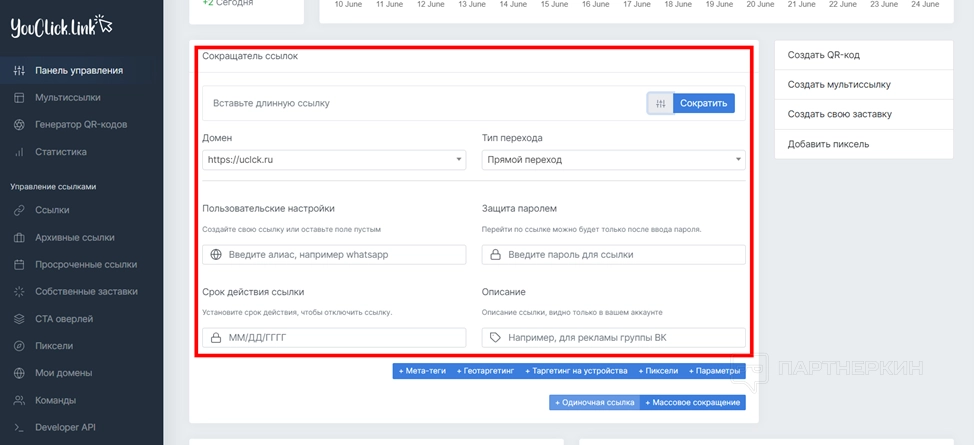Toggle the Мета-теги option

tap(424, 371)
